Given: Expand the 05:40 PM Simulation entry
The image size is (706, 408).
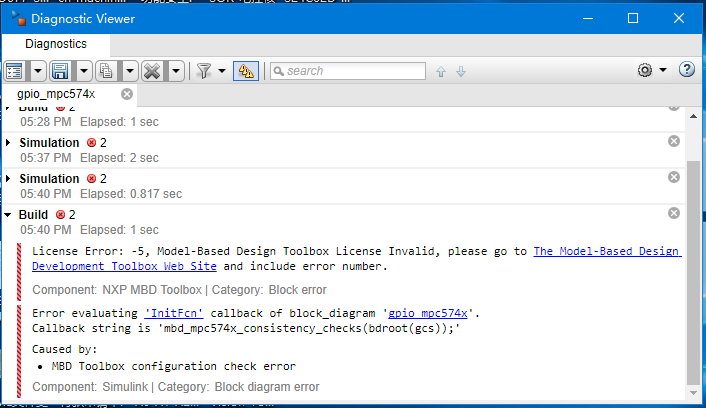Looking at the screenshot, I should point(8,179).
